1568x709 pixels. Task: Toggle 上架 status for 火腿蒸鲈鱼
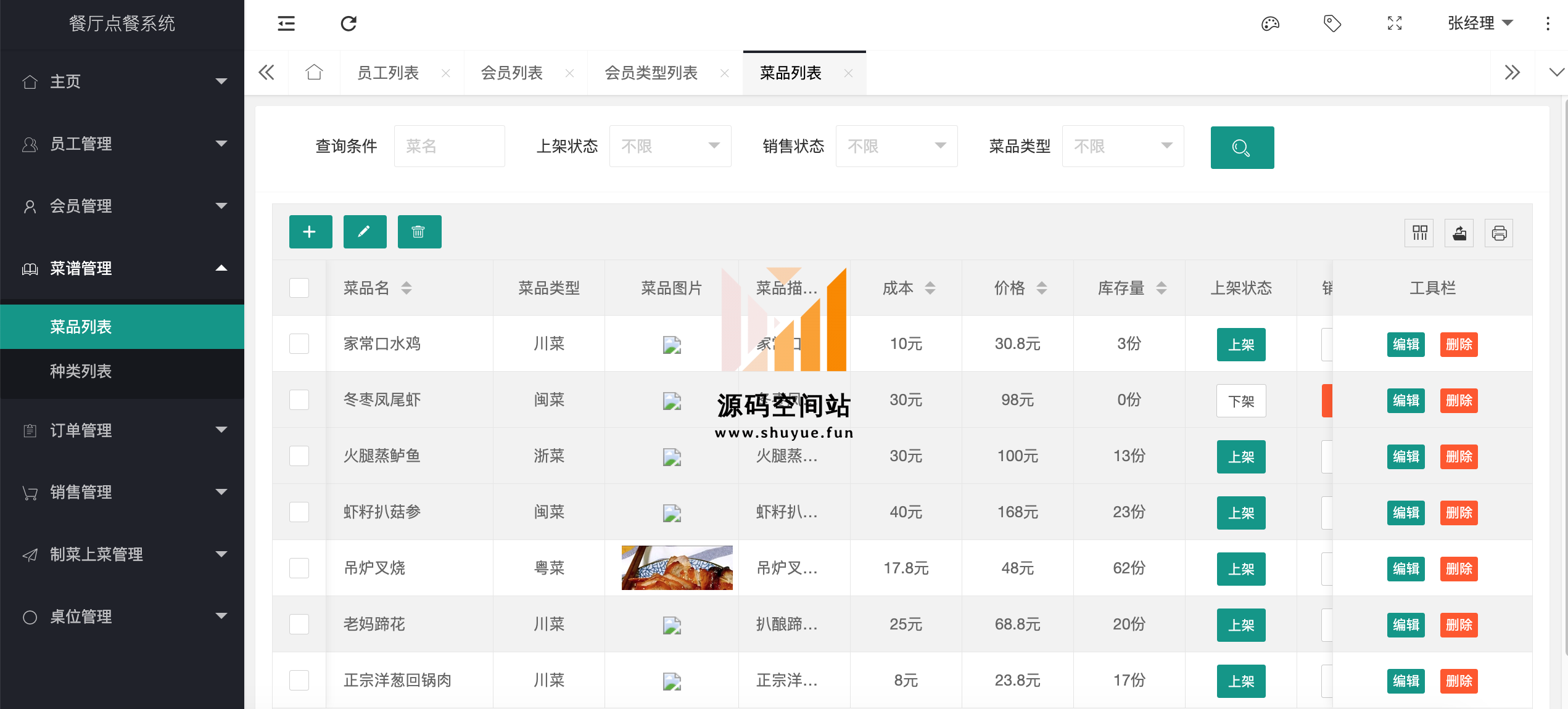click(1241, 457)
